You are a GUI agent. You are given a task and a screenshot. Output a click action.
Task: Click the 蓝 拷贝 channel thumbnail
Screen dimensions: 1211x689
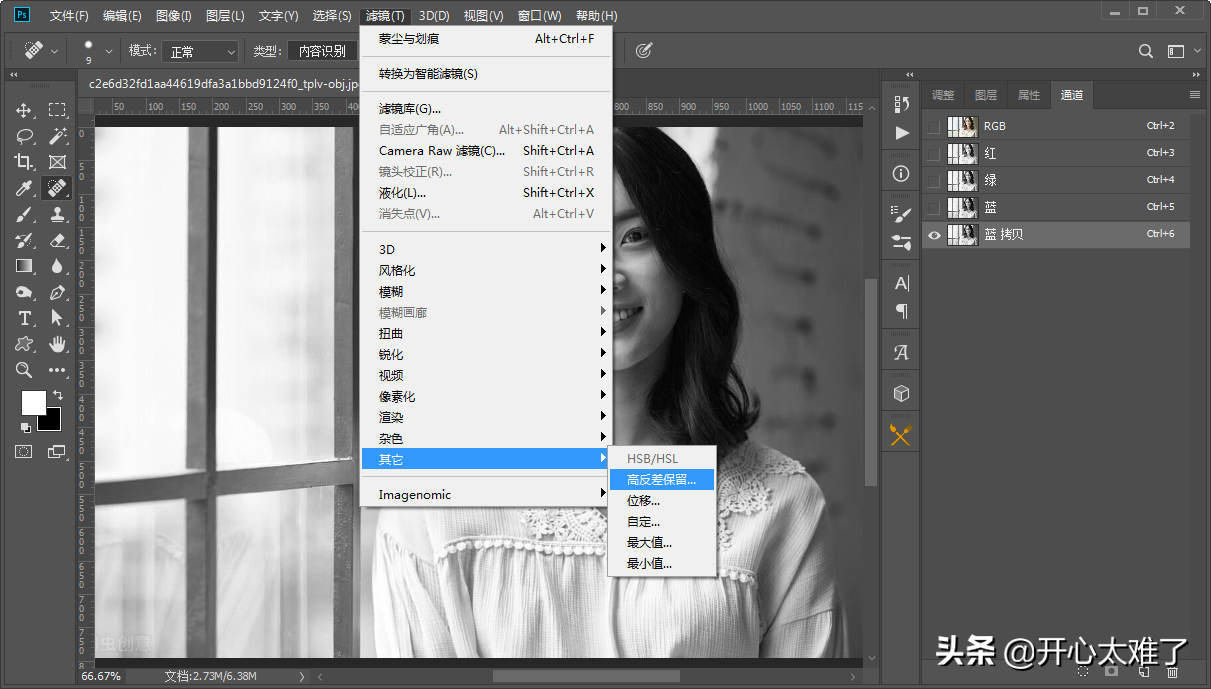(x=963, y=234)
